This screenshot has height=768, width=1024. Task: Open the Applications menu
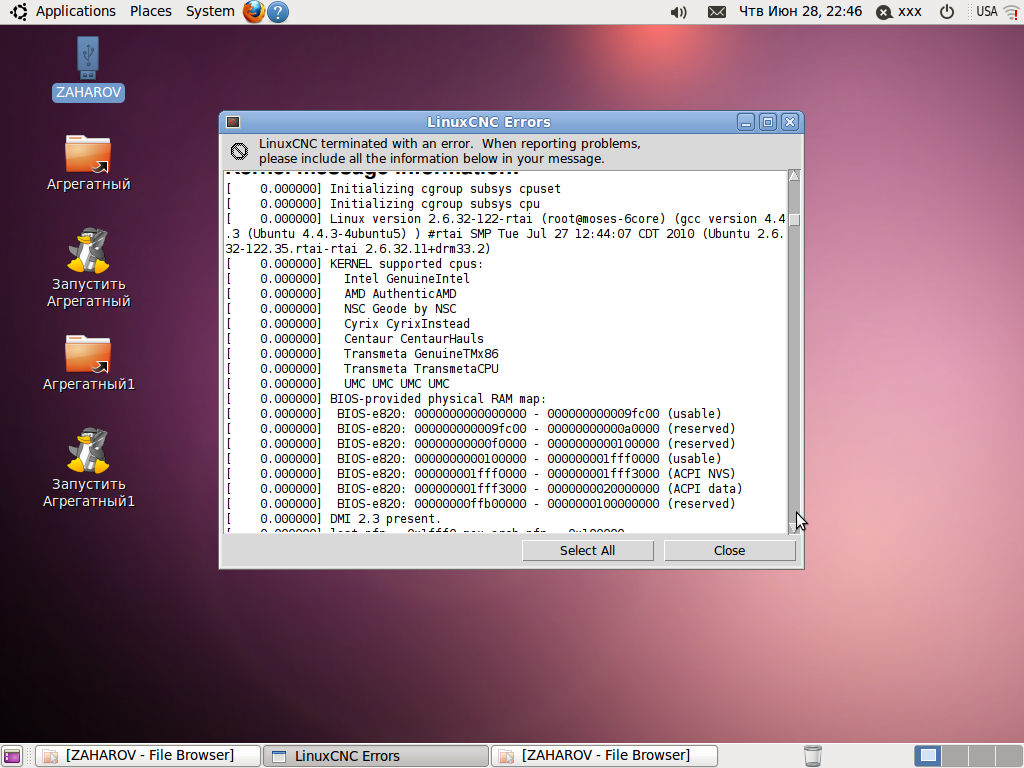(x=75, y=12)
